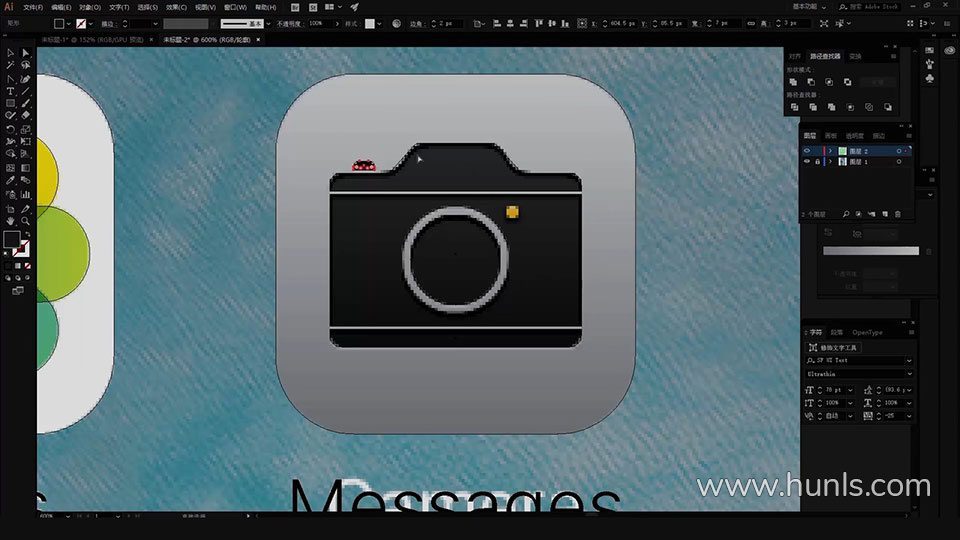The height and width of the screenshot is (540, 960).
Task: Switch to the OpenType panel tab
Action: pos(867,332)
